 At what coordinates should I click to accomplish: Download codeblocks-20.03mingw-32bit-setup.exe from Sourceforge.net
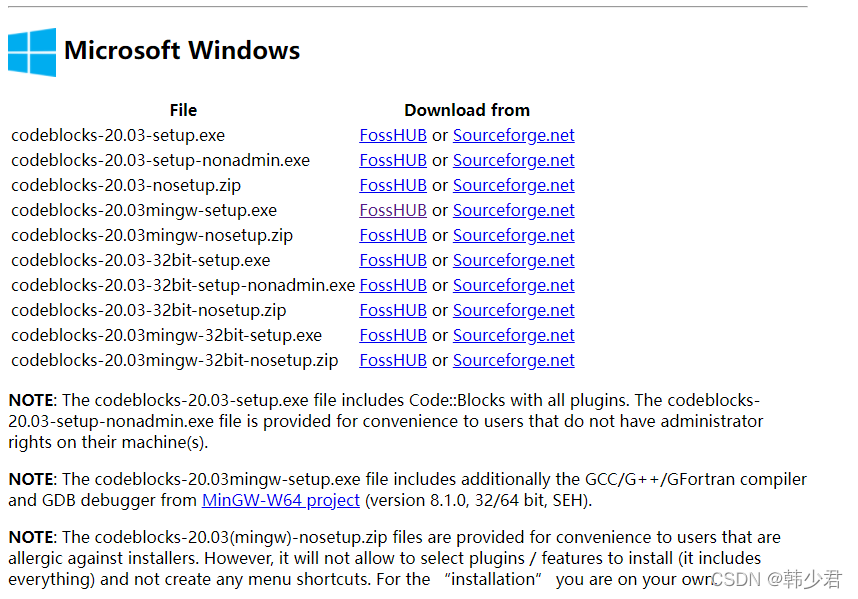point(513,335)
